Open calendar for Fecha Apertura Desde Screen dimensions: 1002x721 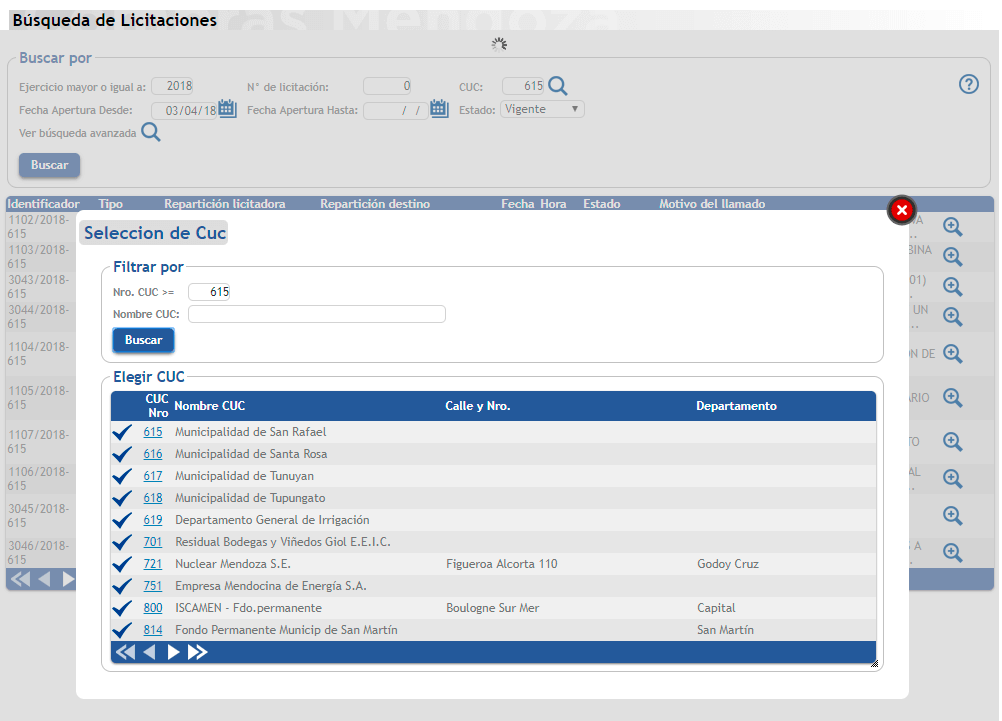227,108
